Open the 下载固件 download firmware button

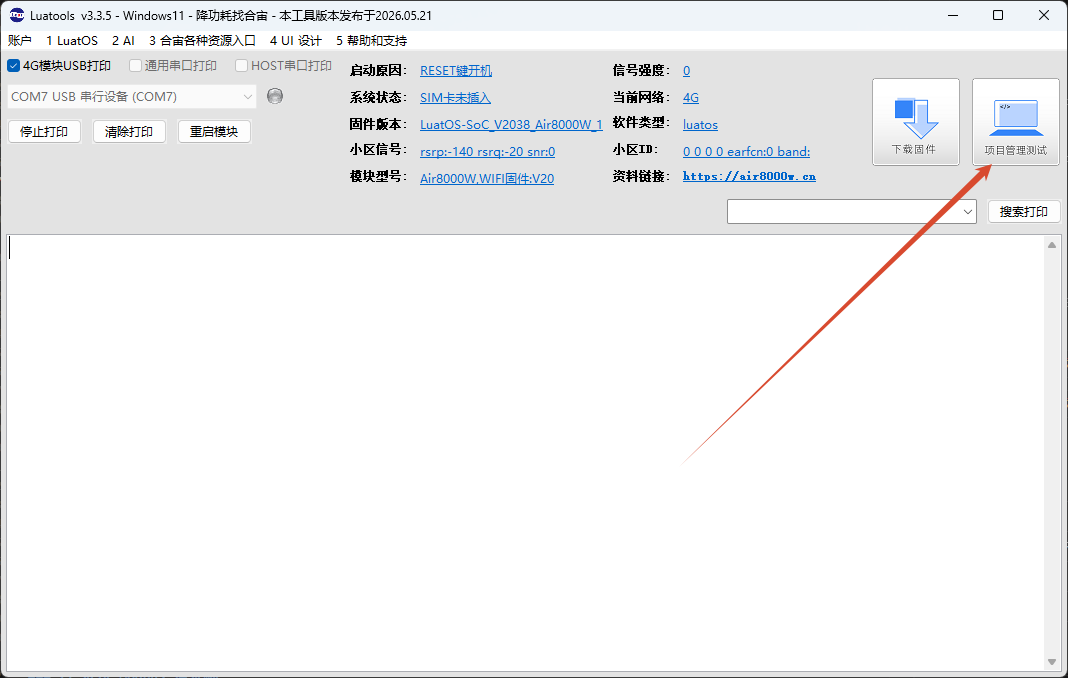[915, 122]
